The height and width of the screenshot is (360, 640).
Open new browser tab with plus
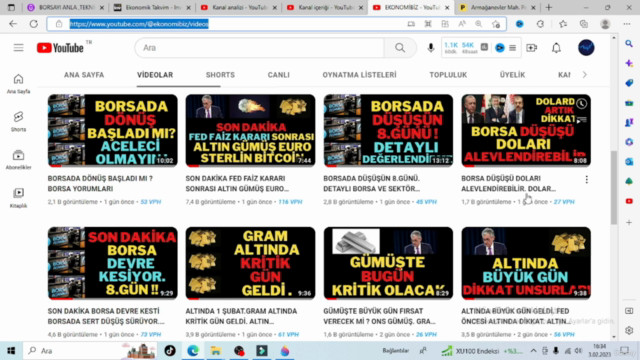point(549,7)
